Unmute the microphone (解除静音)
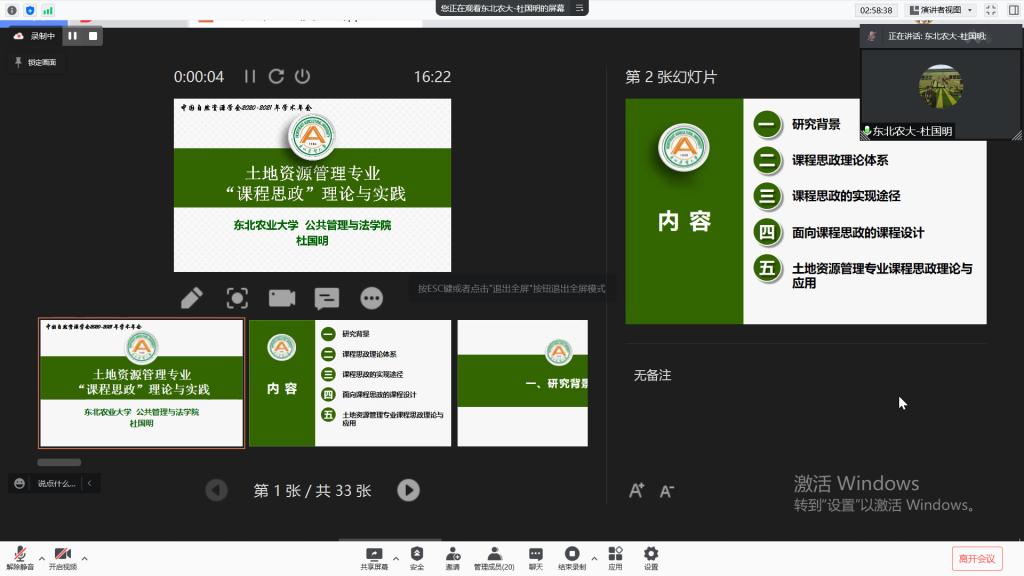 point(19,555)
